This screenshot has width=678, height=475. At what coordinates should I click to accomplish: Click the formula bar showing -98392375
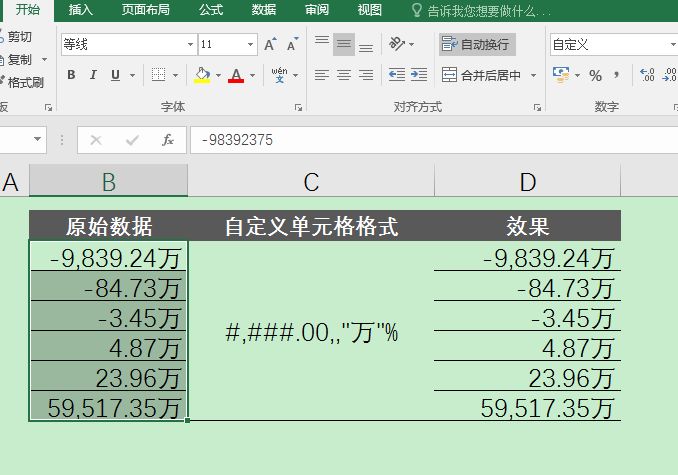coord(434,140)
